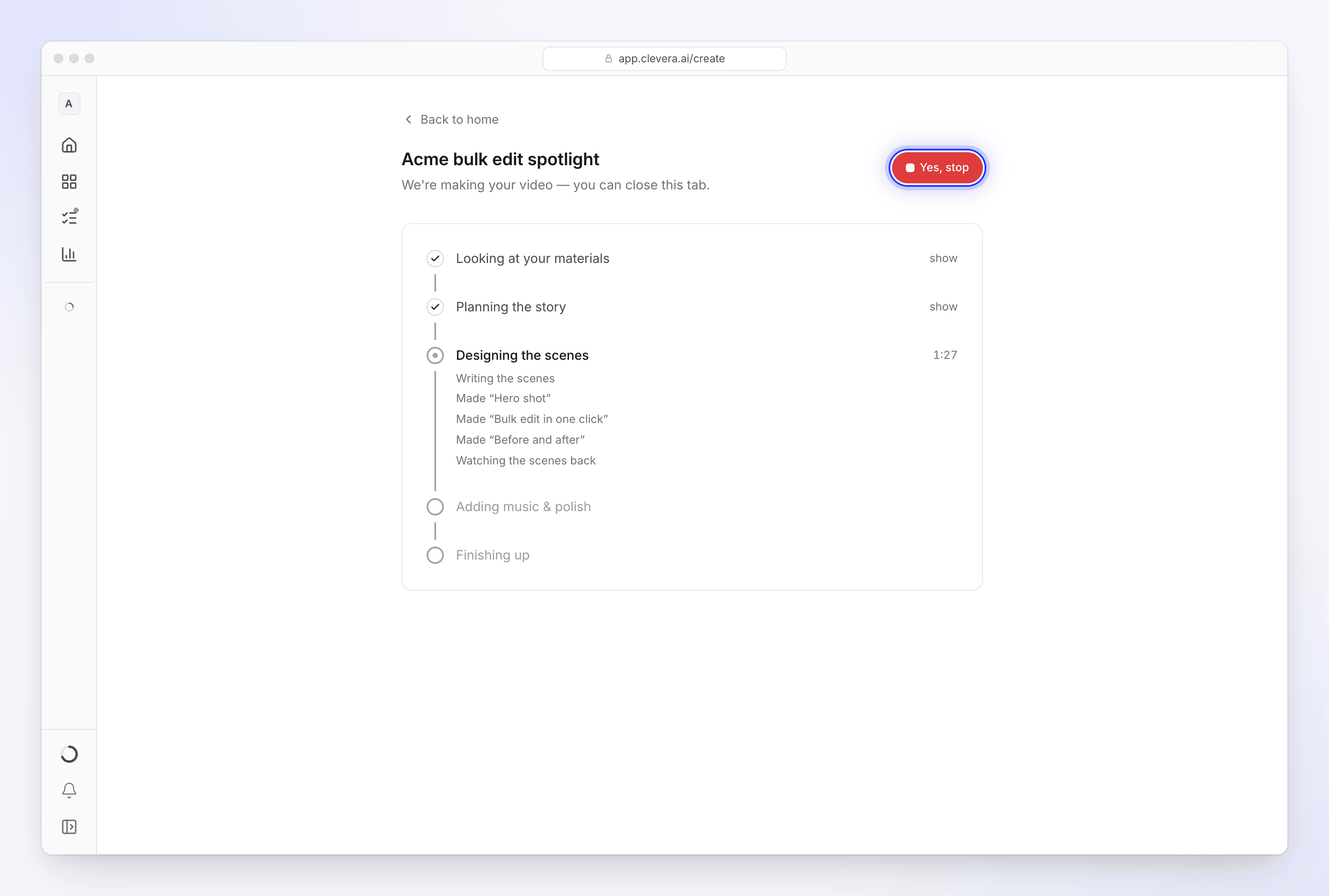Show details for Planning the story
Screen dimensions: 1329x896
pos(943,307)
